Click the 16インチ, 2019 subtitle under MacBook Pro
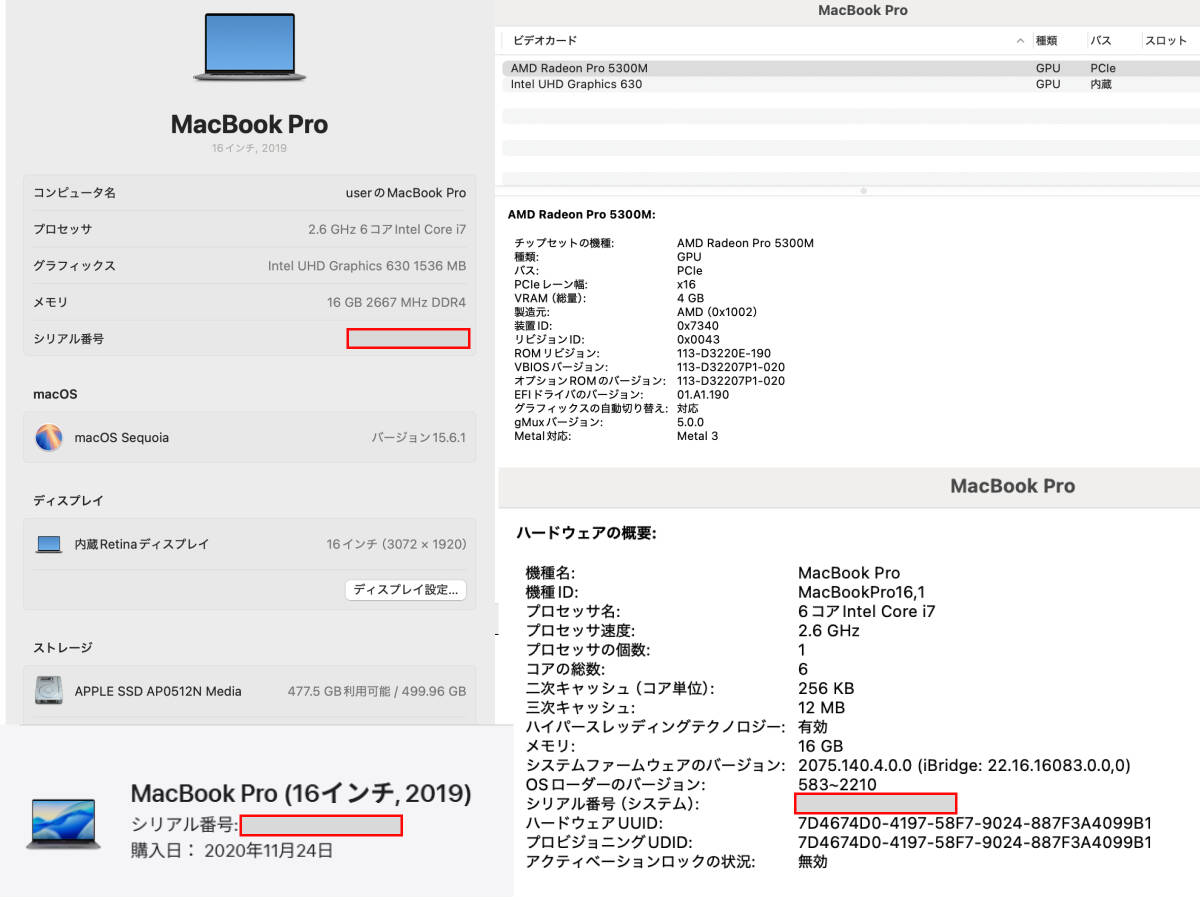Viewport: 1200px width, 900px height. click(249, 148)
